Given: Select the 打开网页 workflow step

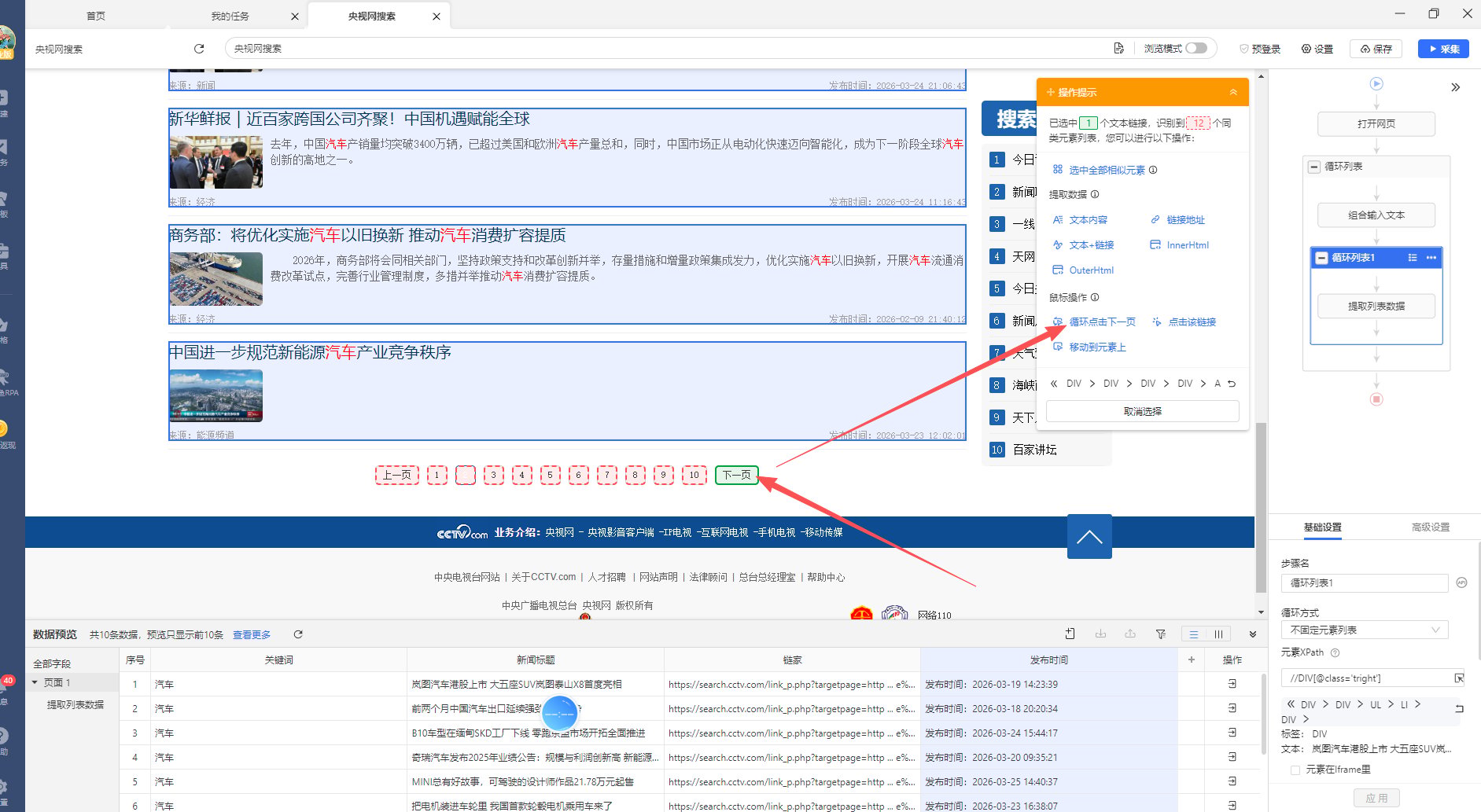Looking at the screenshot, I should coord(1376,124).
